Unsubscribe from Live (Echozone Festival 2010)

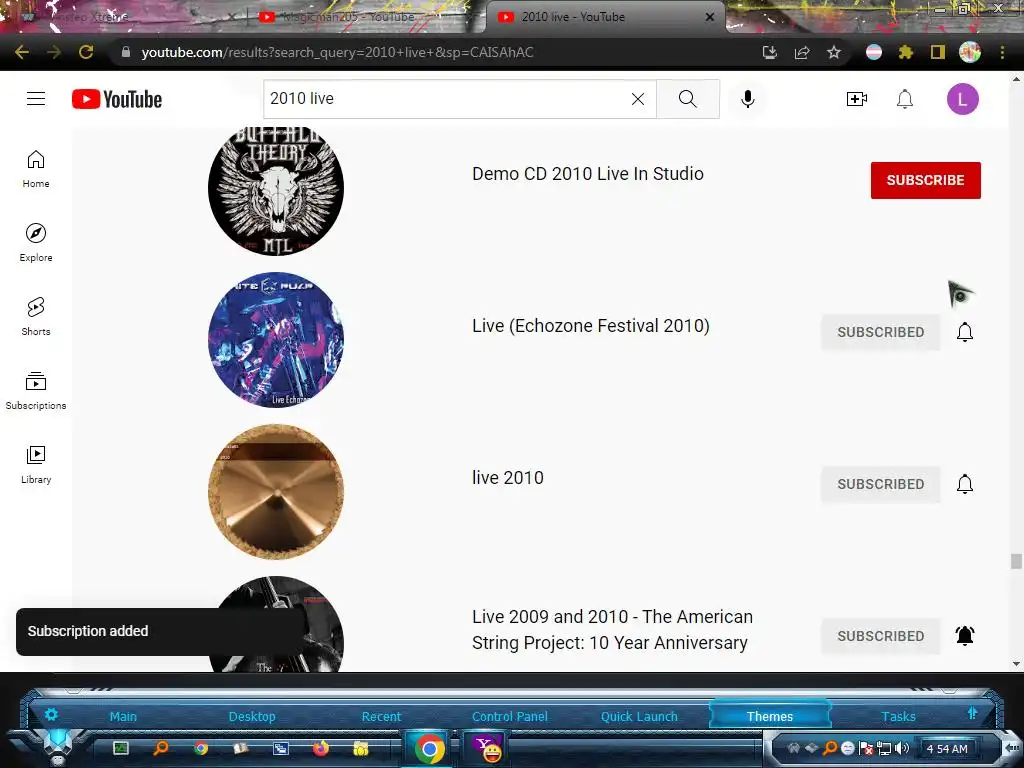[x=880, y=332]
